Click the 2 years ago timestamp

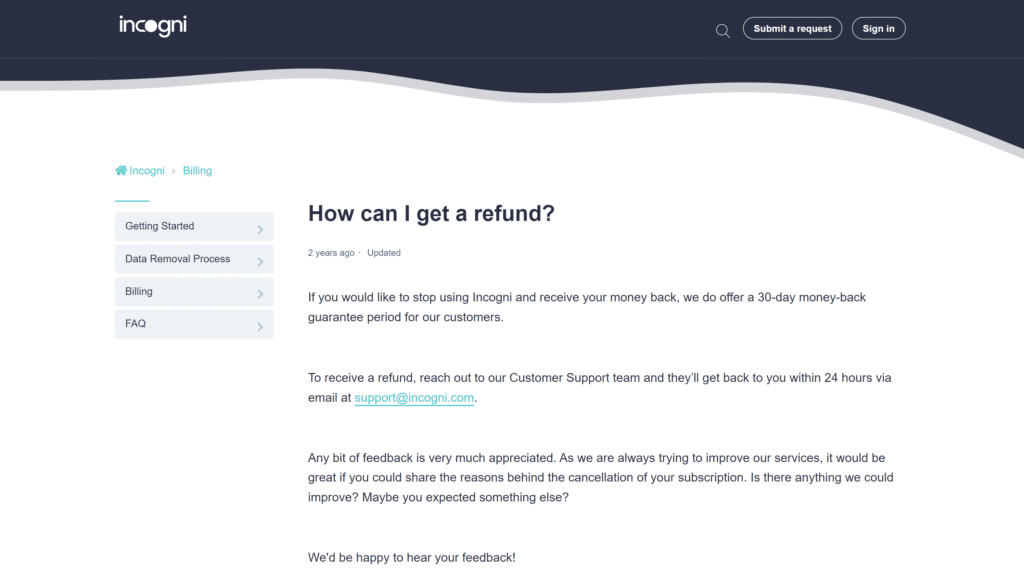click(x=331, y=253)
